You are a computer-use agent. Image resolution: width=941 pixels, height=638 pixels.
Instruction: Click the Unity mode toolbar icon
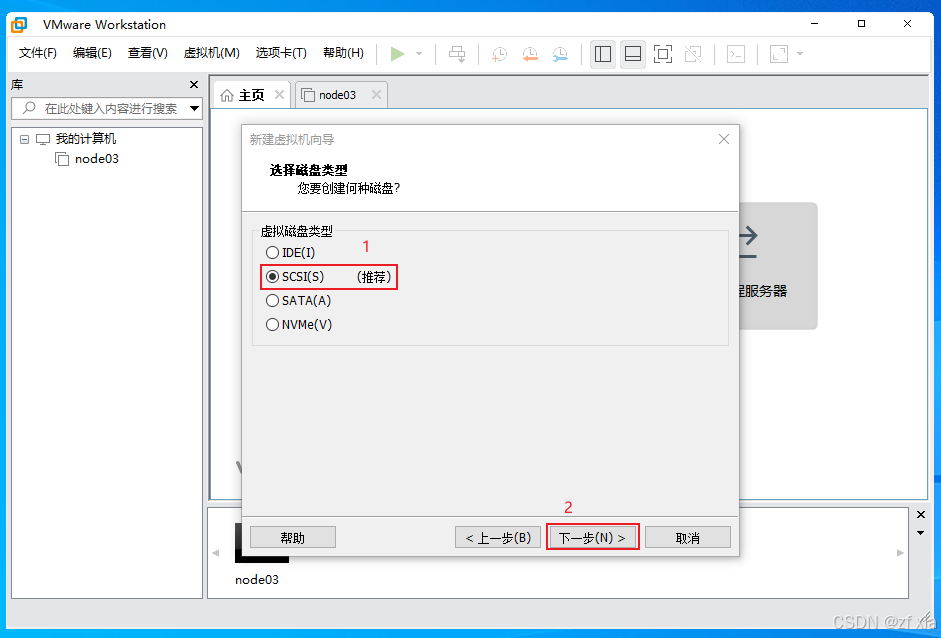click(x=693, y=54)
